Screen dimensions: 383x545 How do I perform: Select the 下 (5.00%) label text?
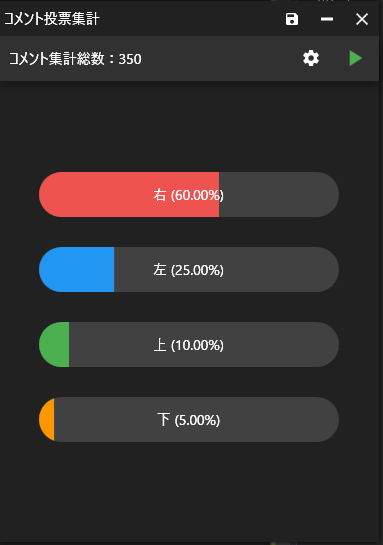(189, 420)
